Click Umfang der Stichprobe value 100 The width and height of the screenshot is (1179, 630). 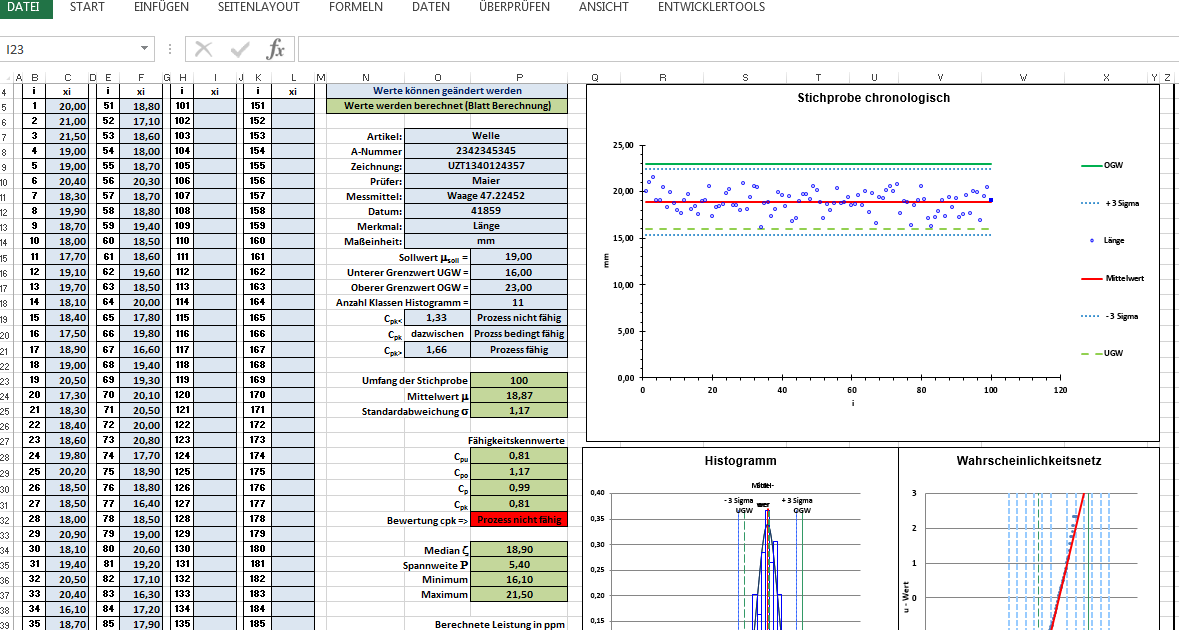coord(519,380)
